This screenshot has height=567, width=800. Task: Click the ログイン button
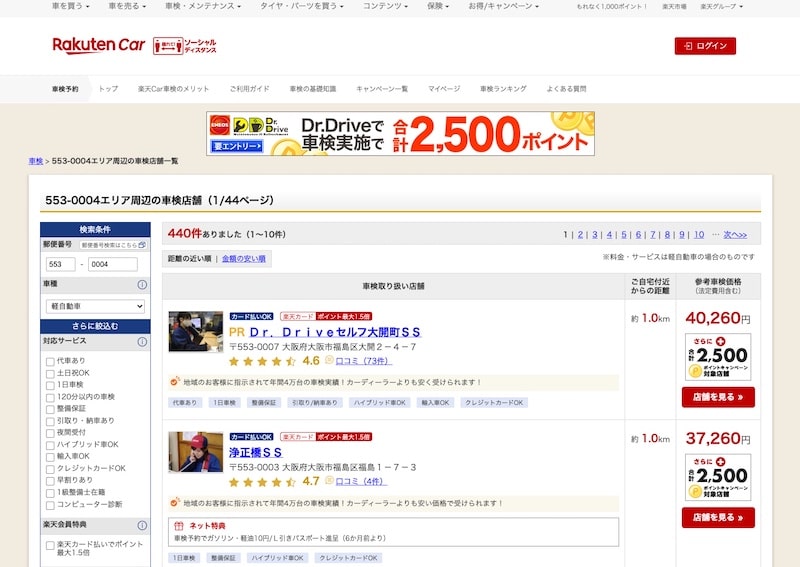pos(705,46)
